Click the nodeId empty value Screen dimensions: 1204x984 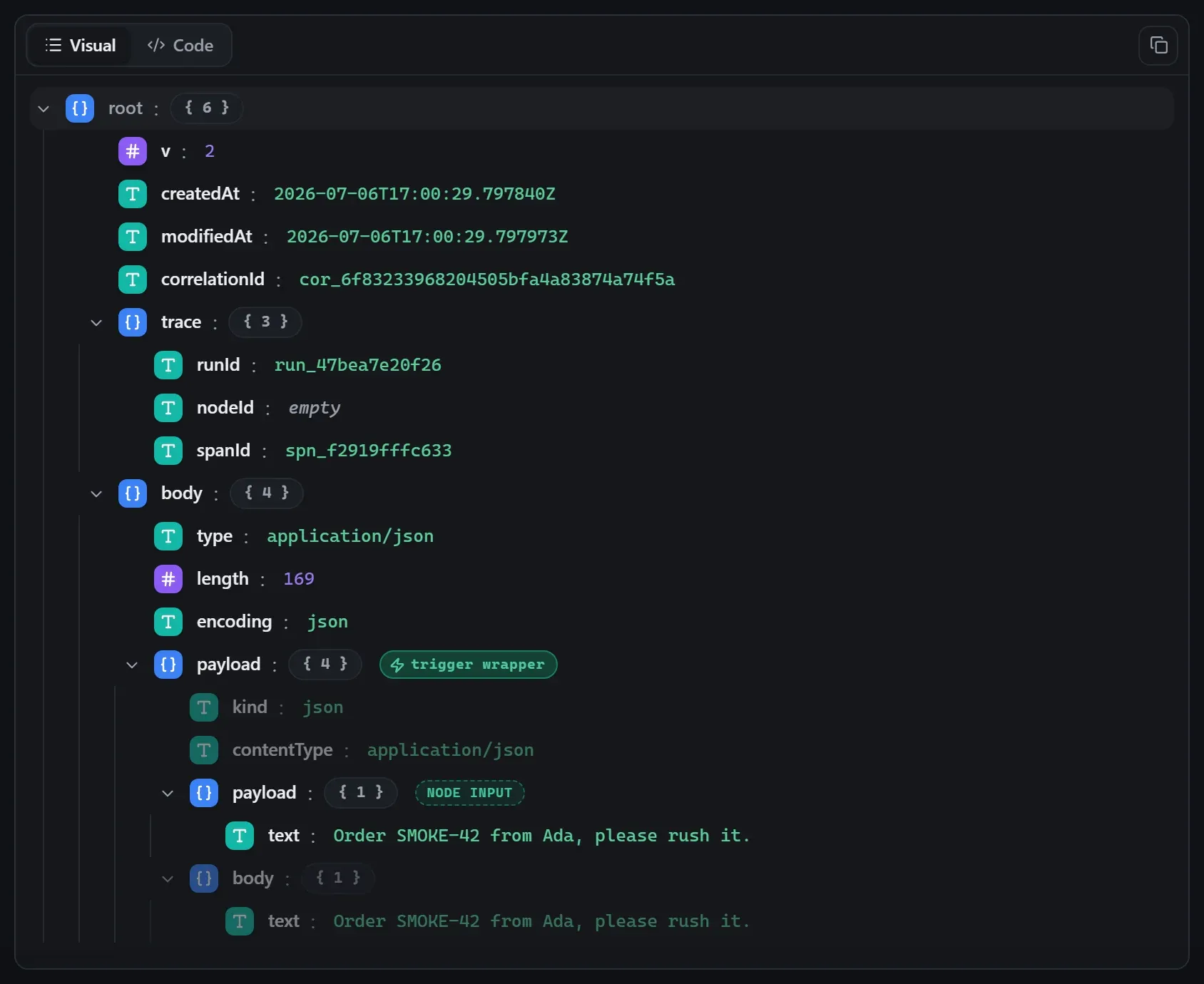click(x=315, y=408)
